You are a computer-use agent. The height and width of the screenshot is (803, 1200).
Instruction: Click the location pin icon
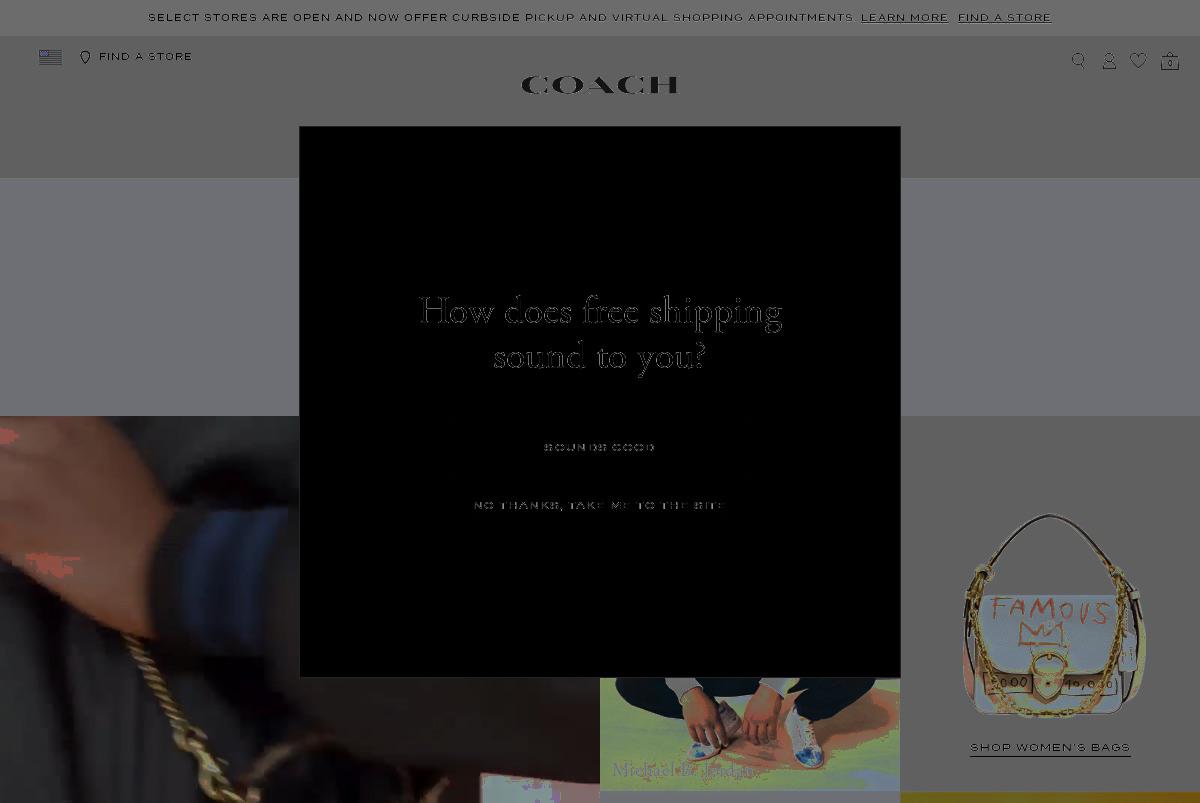click(x=85, y=57)
